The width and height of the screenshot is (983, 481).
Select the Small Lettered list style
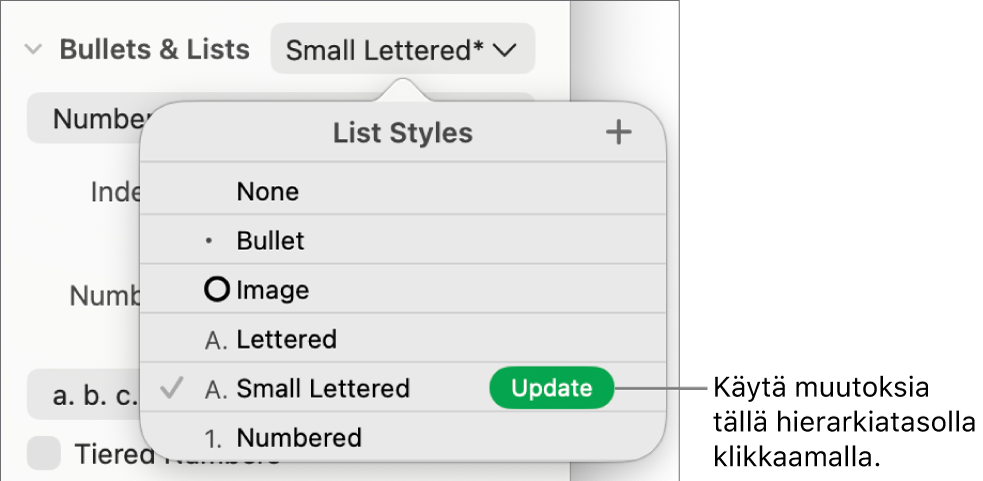tap(313, 388)
